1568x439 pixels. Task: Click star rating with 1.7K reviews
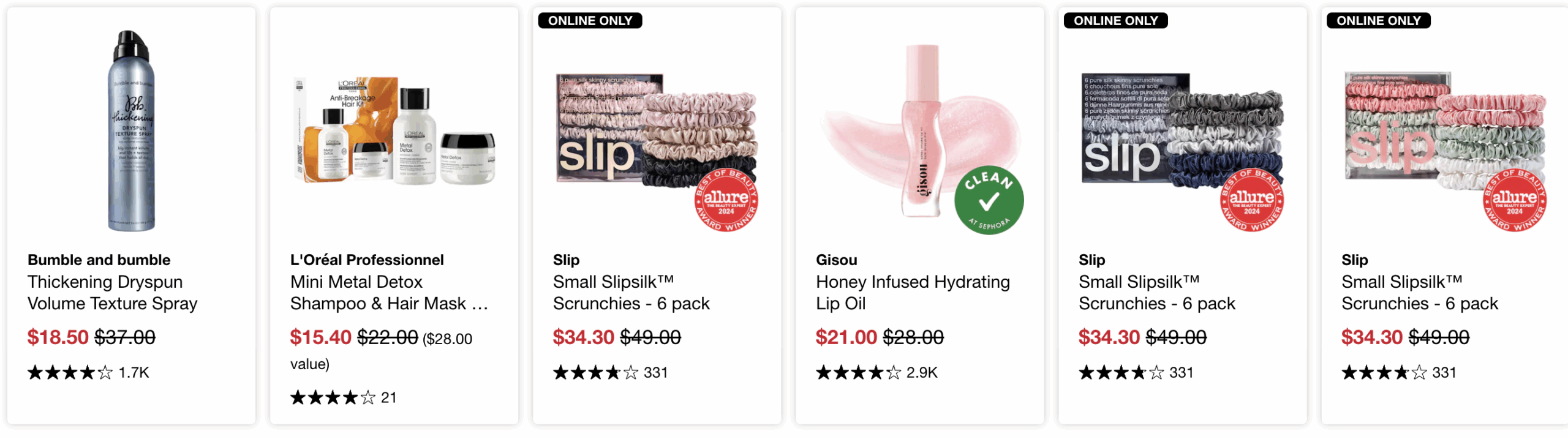[x=70, y=372]
